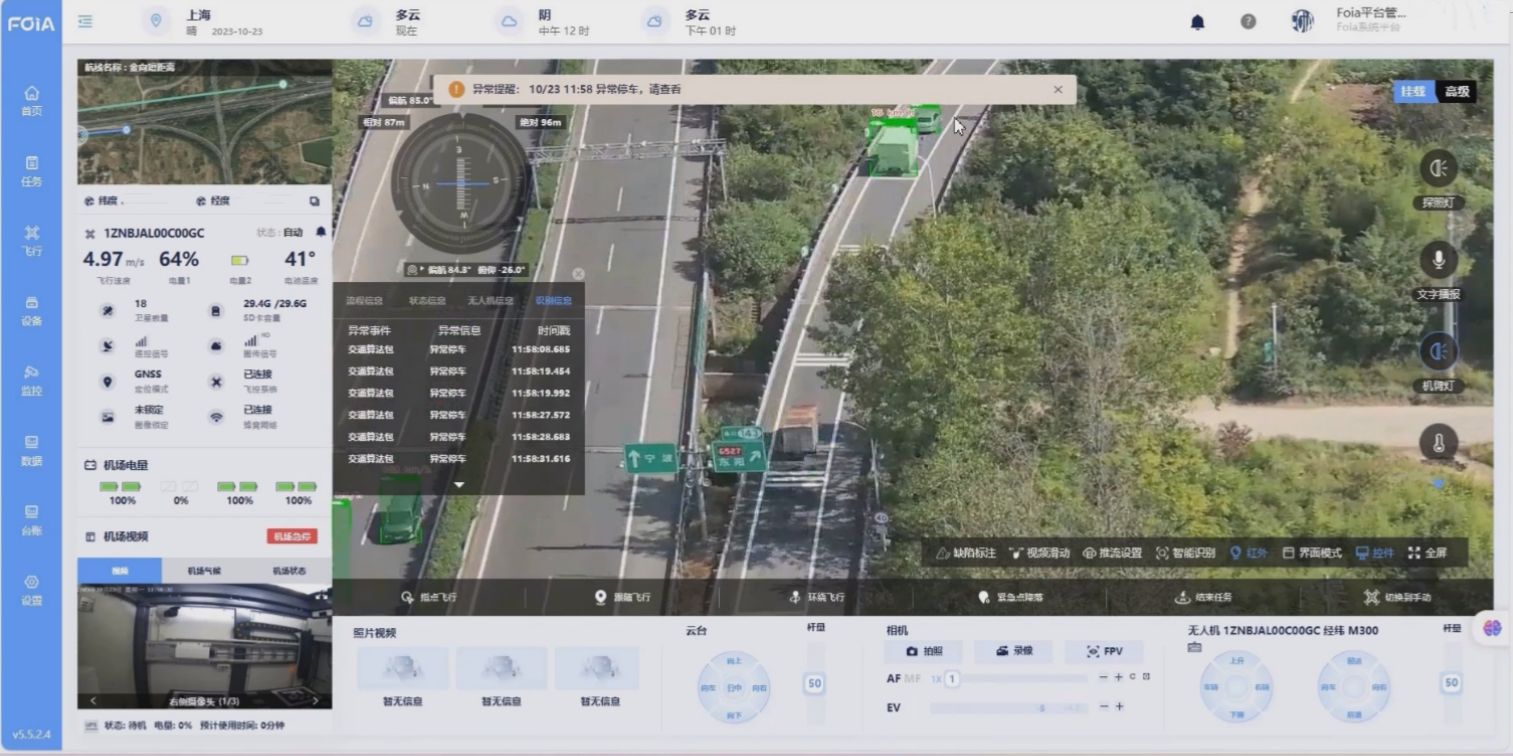Expand the anomaly list with down arrow
Screen dimensions: 1513x756
(459, 485)
